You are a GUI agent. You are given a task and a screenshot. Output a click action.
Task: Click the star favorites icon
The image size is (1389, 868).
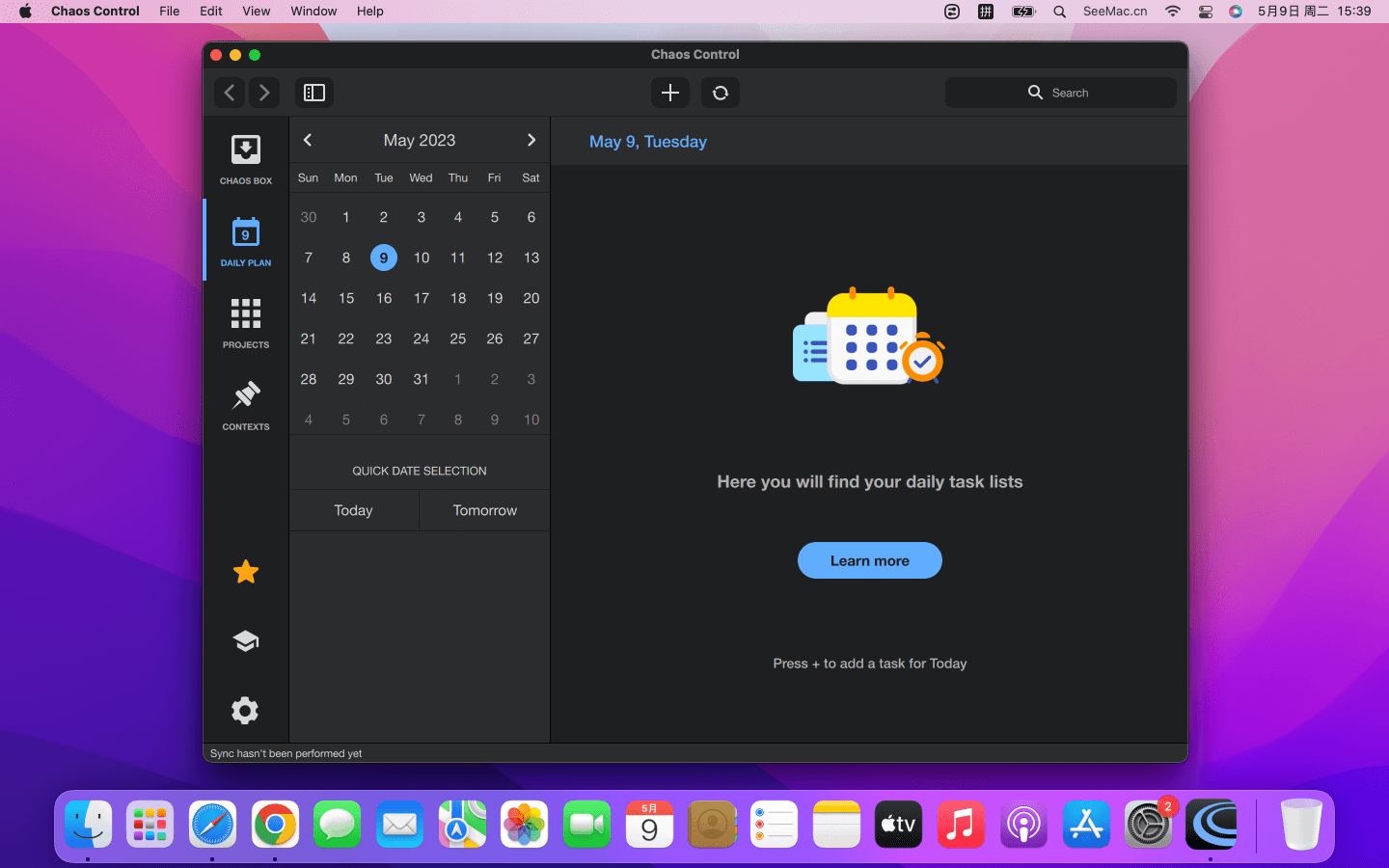point(245,572)
